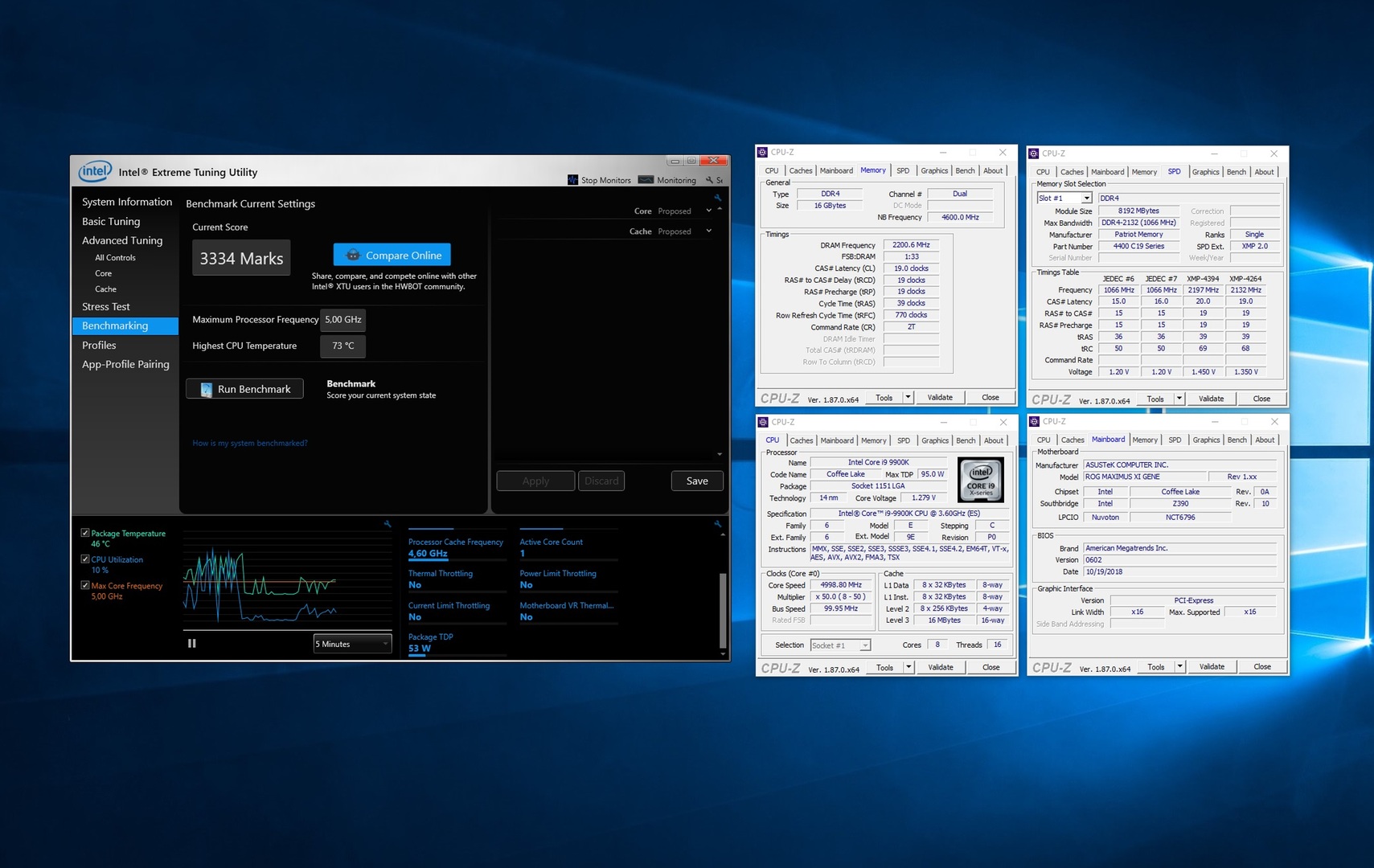Uncheck Max Core Frequency monitor
Screen dimensions: 1374x868
(x=85, y=586)
